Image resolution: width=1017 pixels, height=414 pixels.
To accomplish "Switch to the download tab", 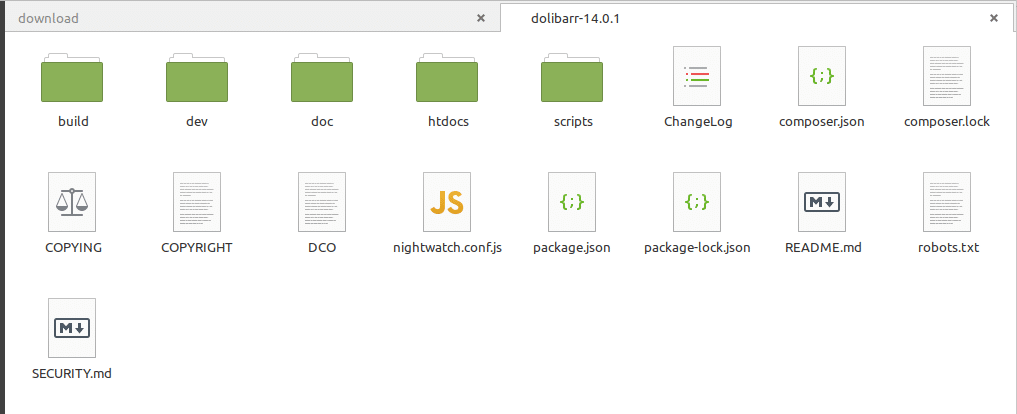I will pyautogui.click(x=253, y=18).
